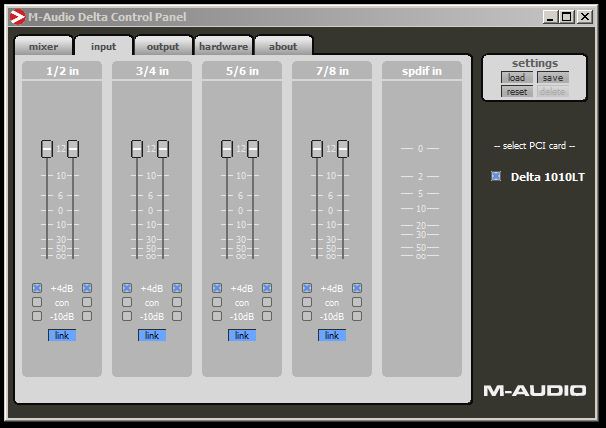Viewport: 606px width, 428px height.
Task: Click the reset settings button
Action: [516, 92]
